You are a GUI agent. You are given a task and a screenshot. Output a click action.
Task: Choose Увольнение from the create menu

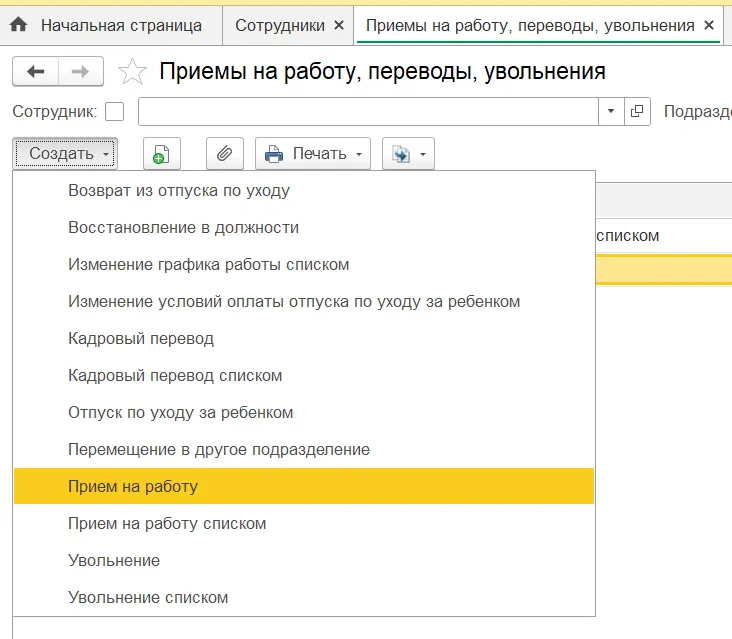(114, 560)
